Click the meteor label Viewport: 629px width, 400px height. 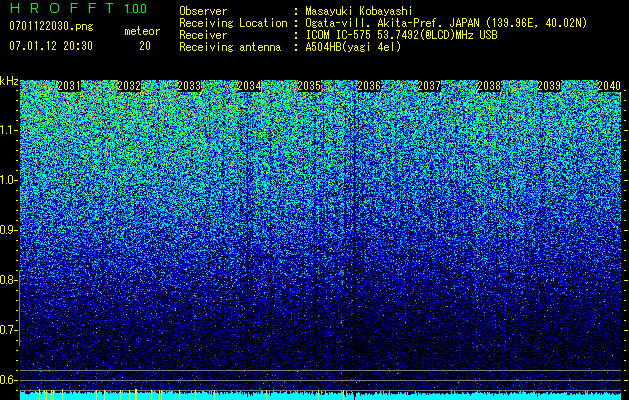pos(142,31)
